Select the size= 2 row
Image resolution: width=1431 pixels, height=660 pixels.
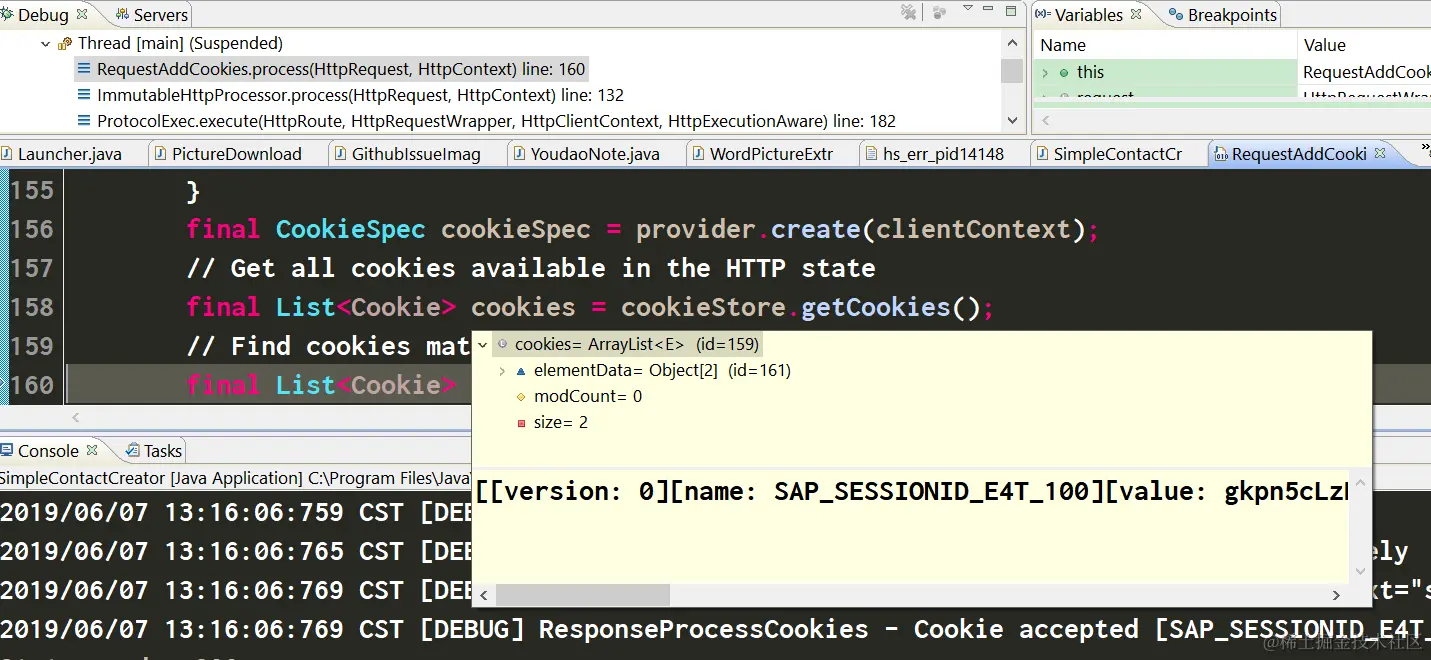pyautogui.click(x=560, y=422)
